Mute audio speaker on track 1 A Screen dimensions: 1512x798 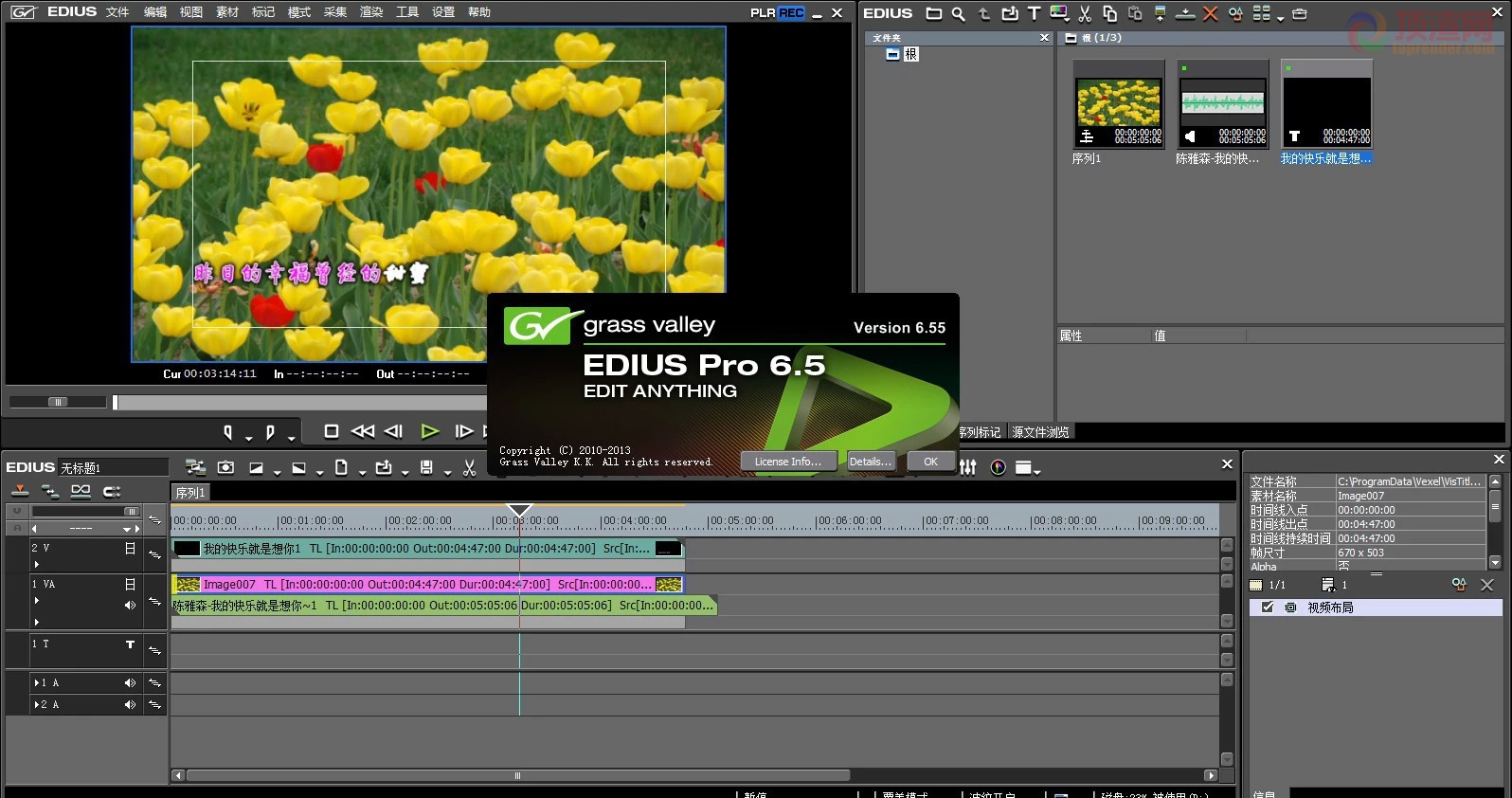click(130, 682)
